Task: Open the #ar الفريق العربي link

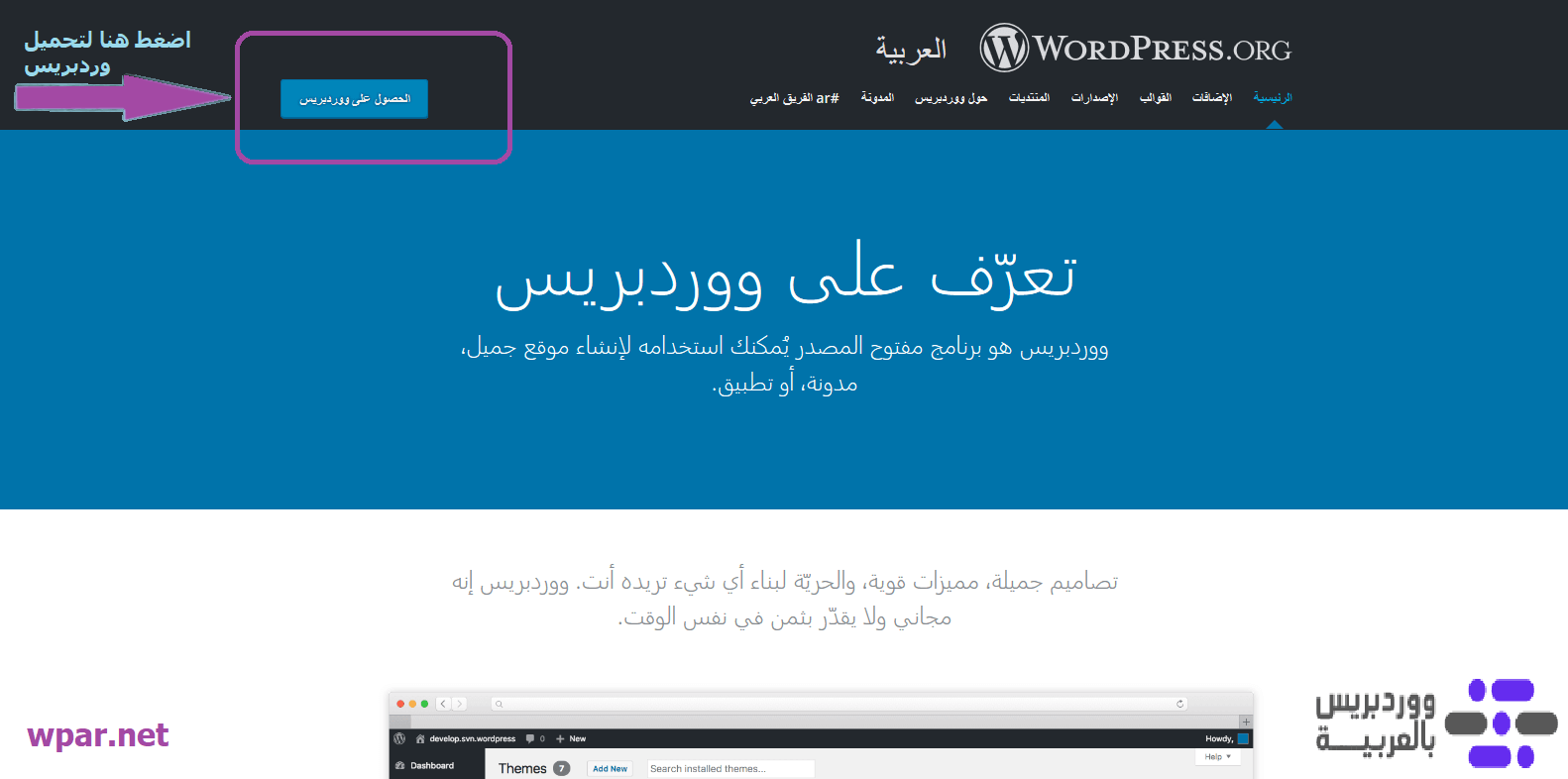Action: pos(794,97)
